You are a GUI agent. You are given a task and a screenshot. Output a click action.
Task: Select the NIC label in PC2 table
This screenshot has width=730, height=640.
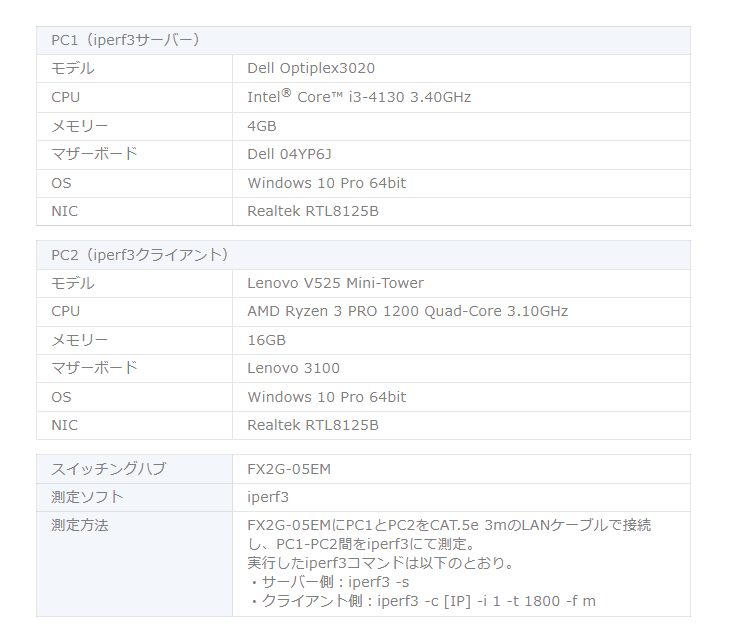coord(65,425)
